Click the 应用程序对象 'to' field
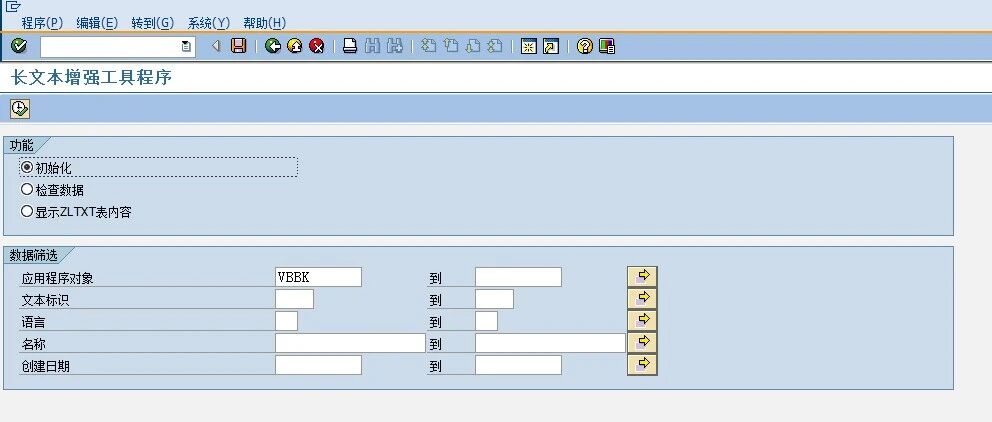992x422 pixels. (x=518, y=277)
